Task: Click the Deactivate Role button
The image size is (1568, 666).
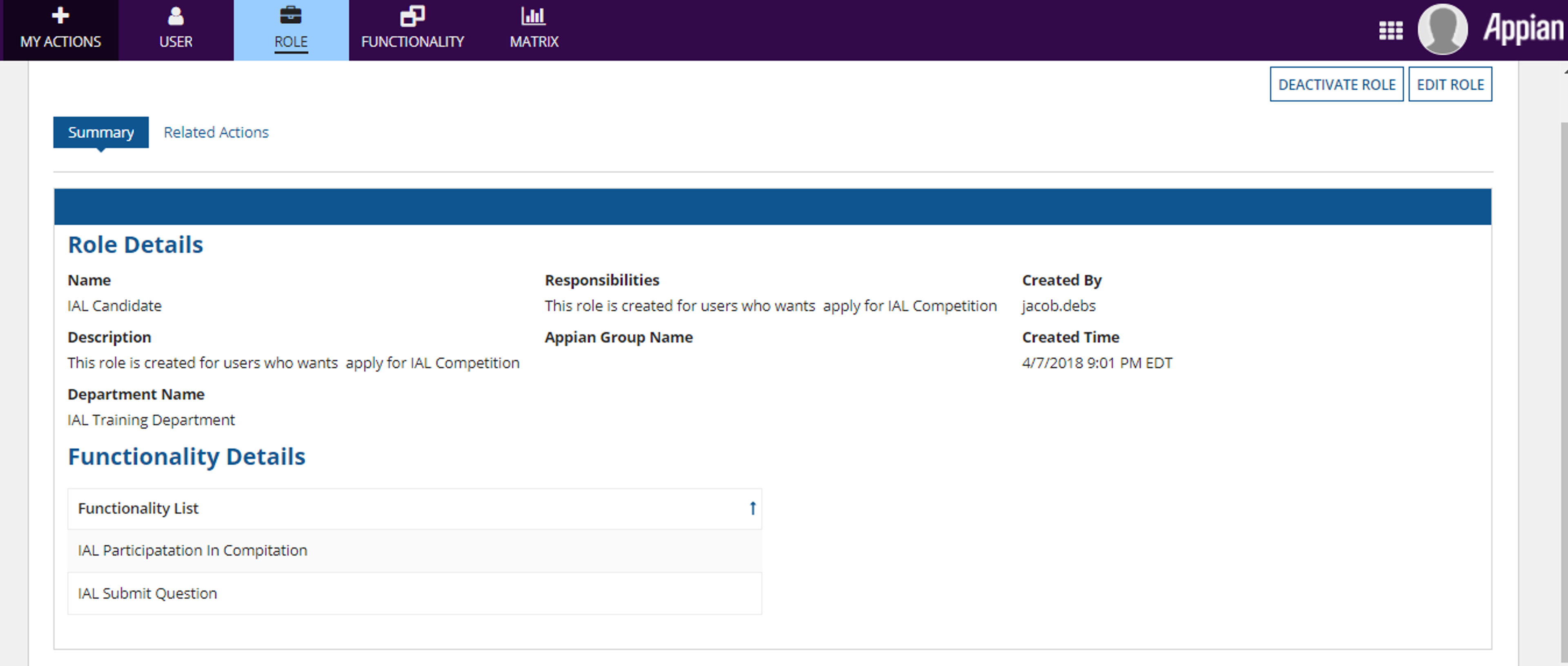Action: click(x=1336, y=85)
